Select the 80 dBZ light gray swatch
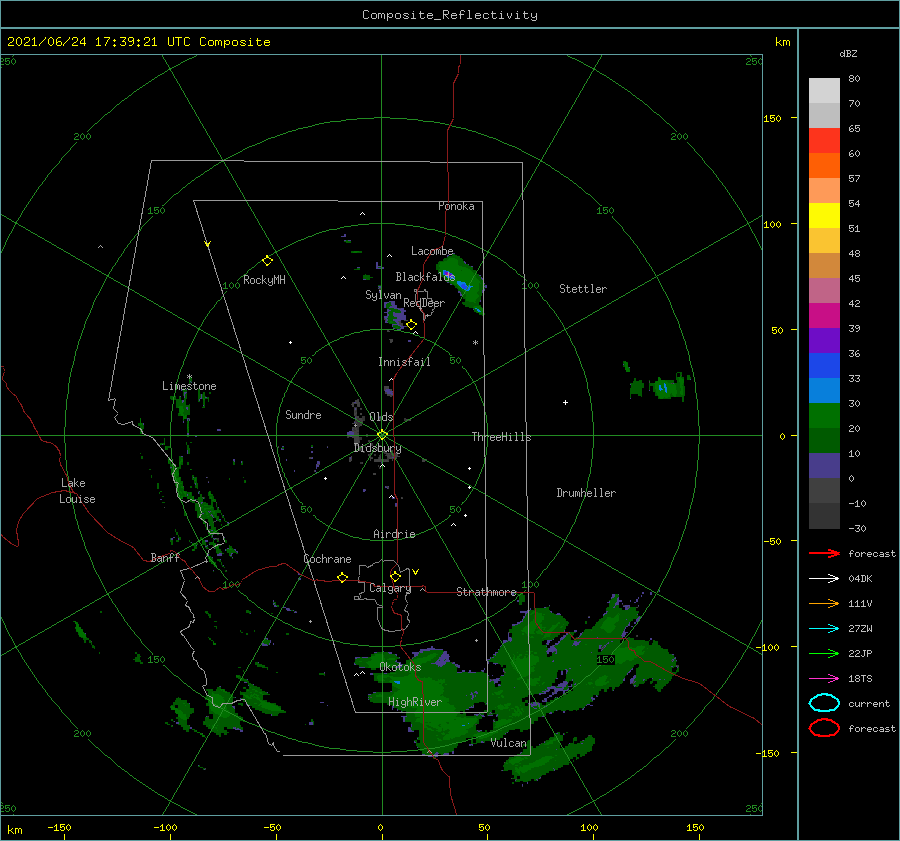 pyautogui.click(x=824, y=90)
